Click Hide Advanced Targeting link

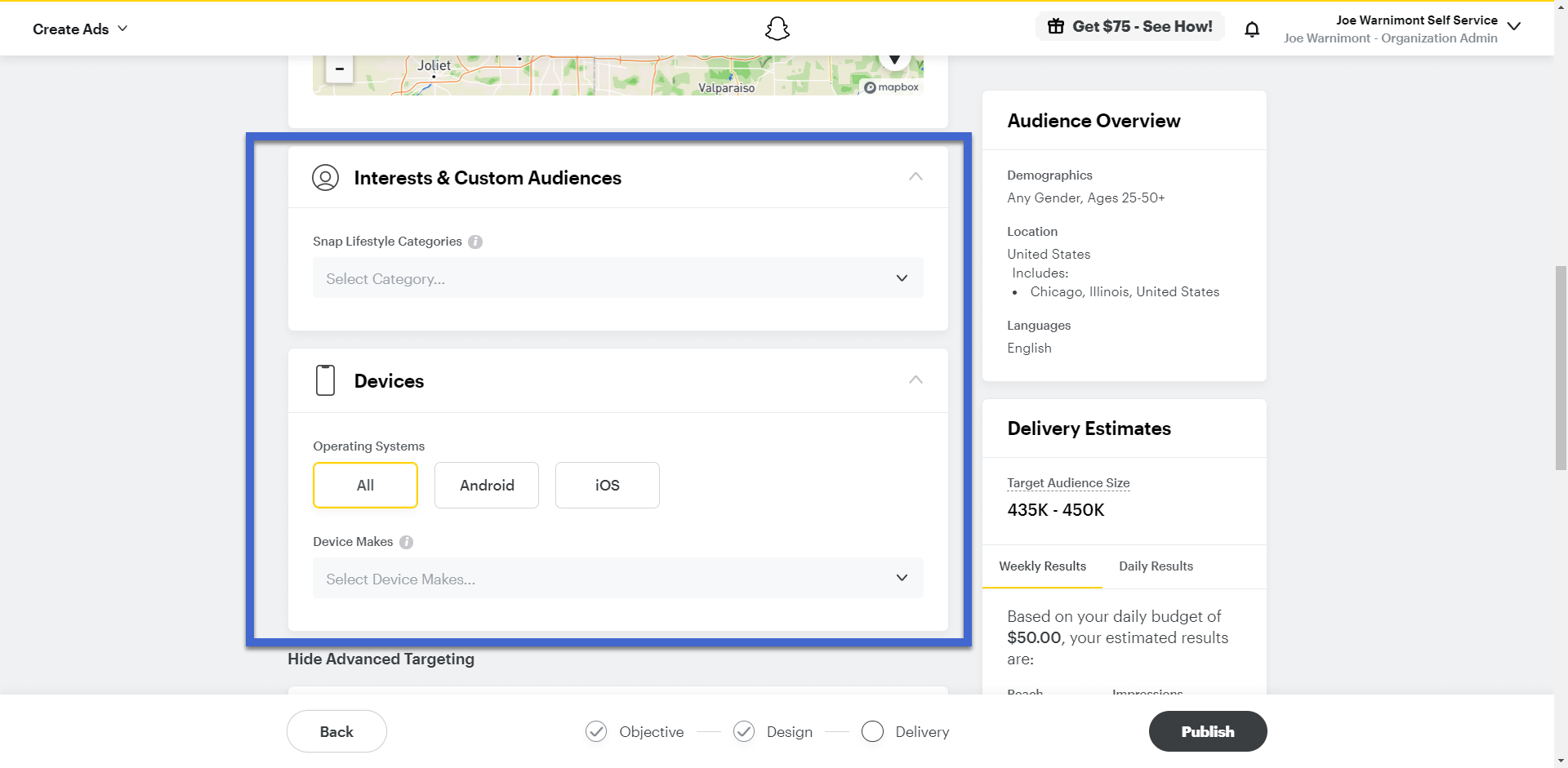pos(381,659)
